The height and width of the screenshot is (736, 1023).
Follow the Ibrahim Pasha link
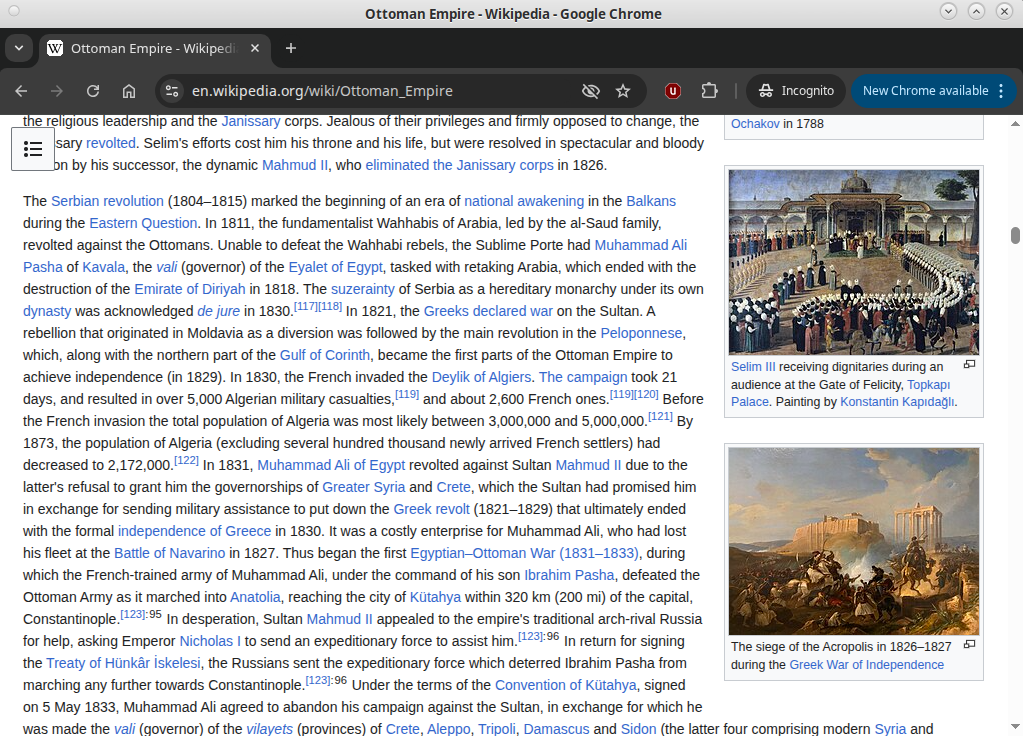click(569, 575)
